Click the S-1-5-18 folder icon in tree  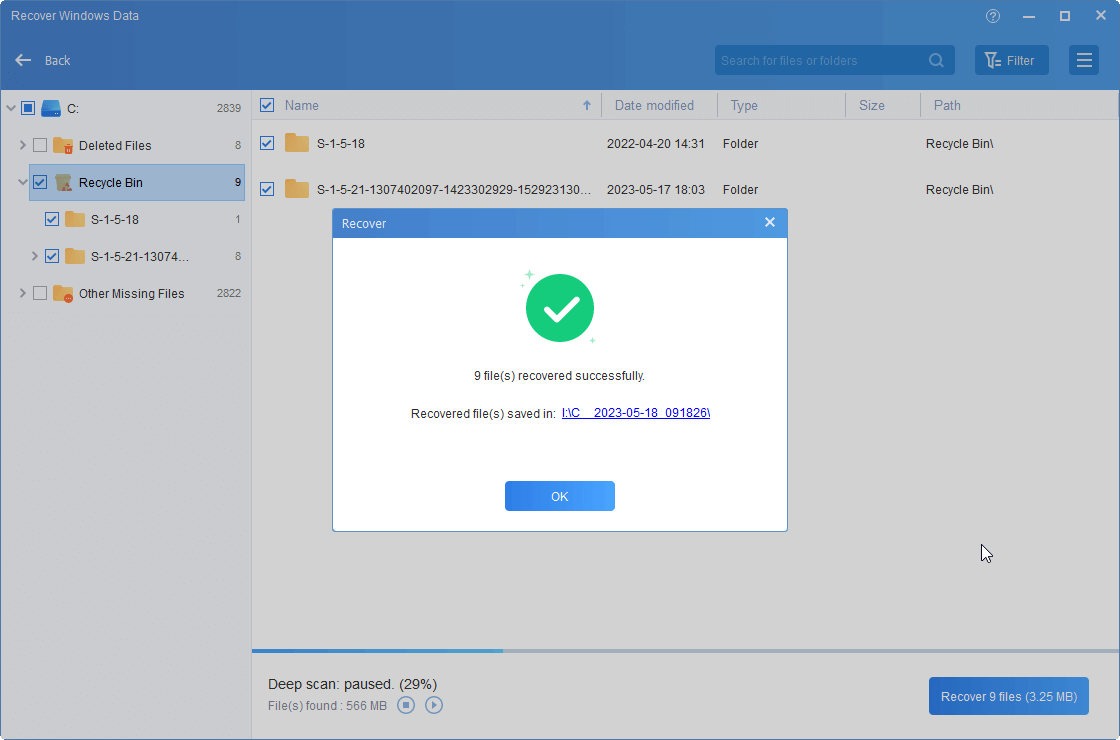75,219
